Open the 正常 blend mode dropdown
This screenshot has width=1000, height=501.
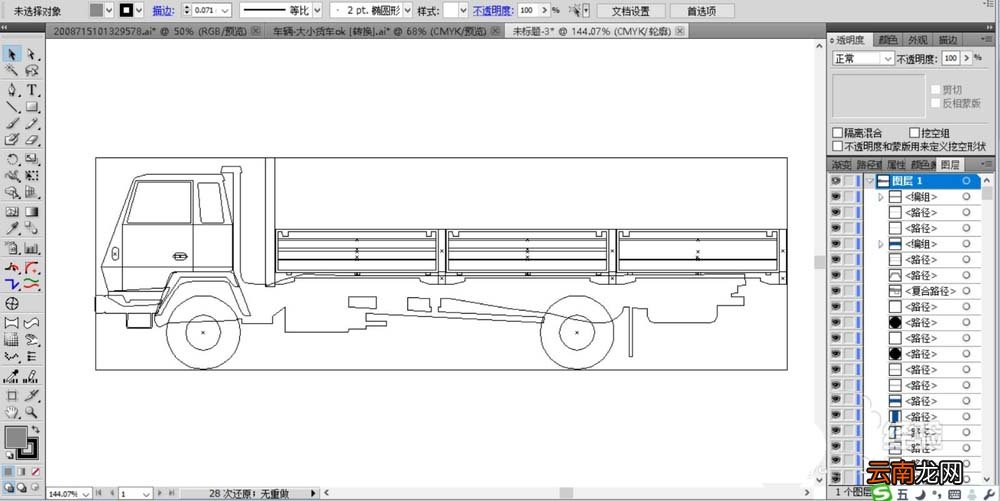point(864,58)
